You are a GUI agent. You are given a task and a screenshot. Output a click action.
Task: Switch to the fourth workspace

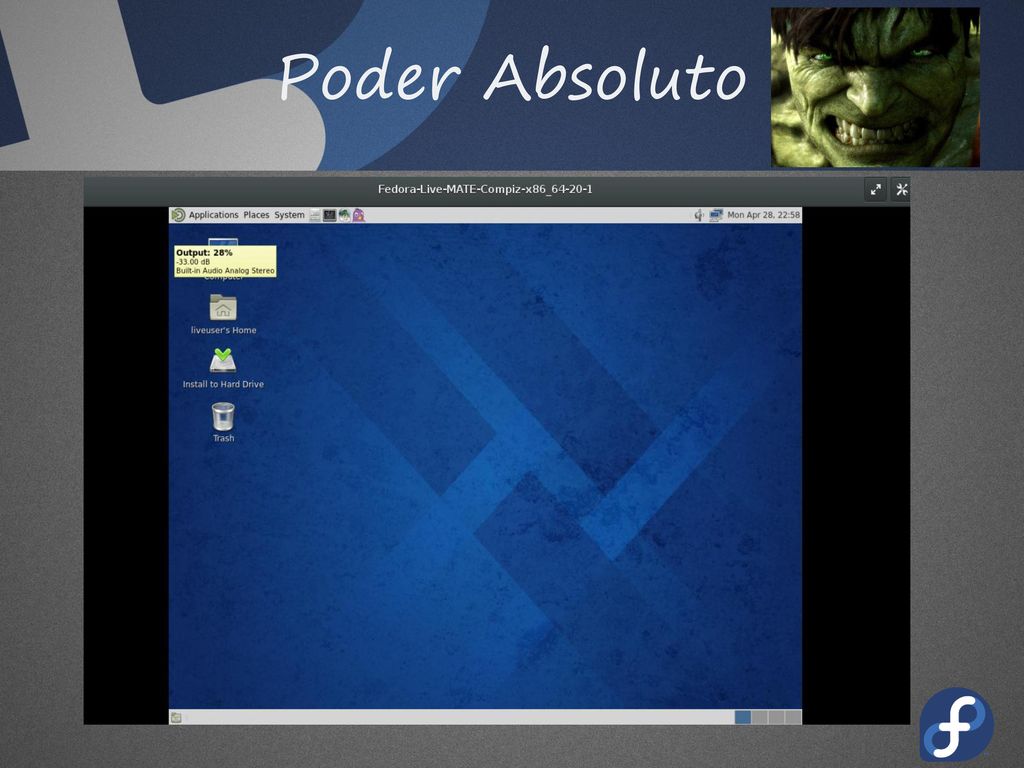point(793,717)
